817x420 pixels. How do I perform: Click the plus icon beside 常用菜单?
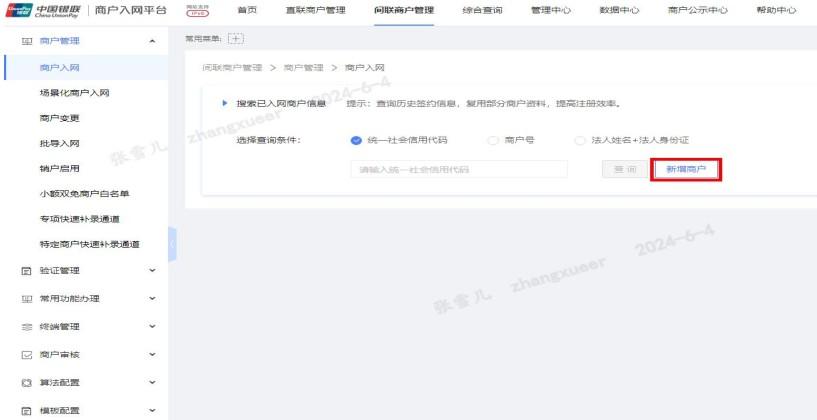point(236,38)
